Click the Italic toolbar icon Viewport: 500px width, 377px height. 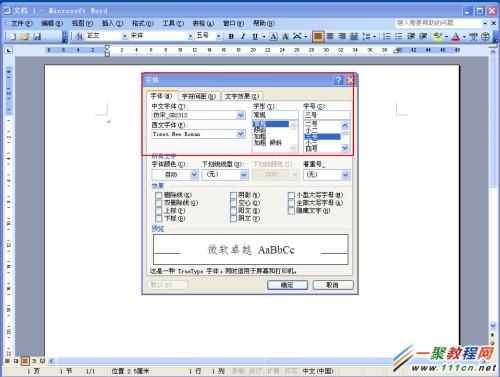(x=243, y=36)
